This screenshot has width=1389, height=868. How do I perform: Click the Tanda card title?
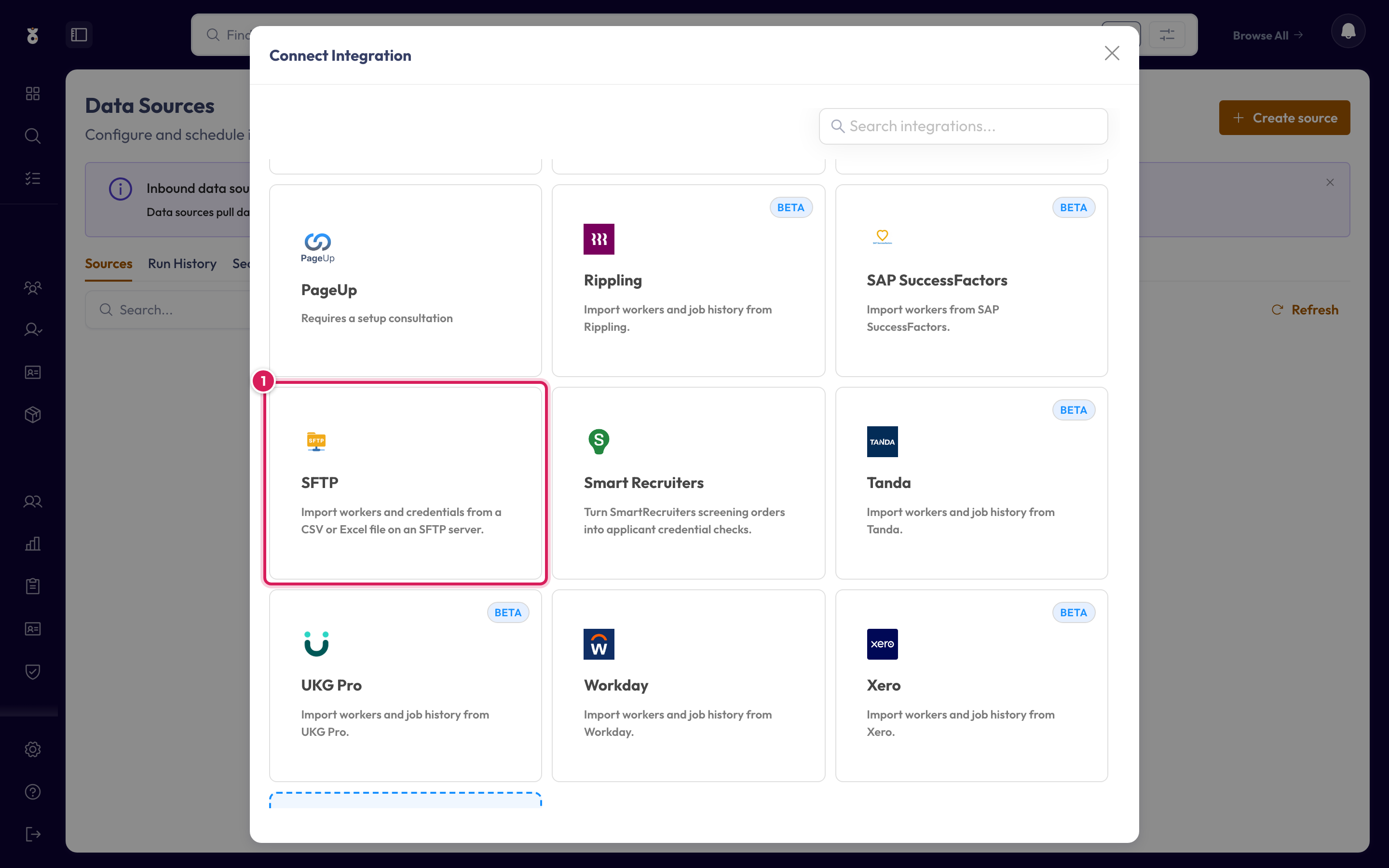888,483
